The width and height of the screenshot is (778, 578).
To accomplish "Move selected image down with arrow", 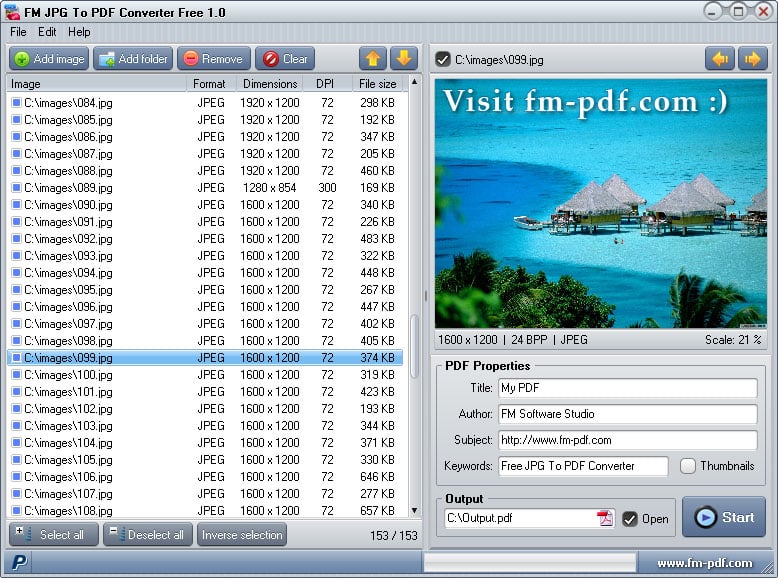I will coord(404,59).
